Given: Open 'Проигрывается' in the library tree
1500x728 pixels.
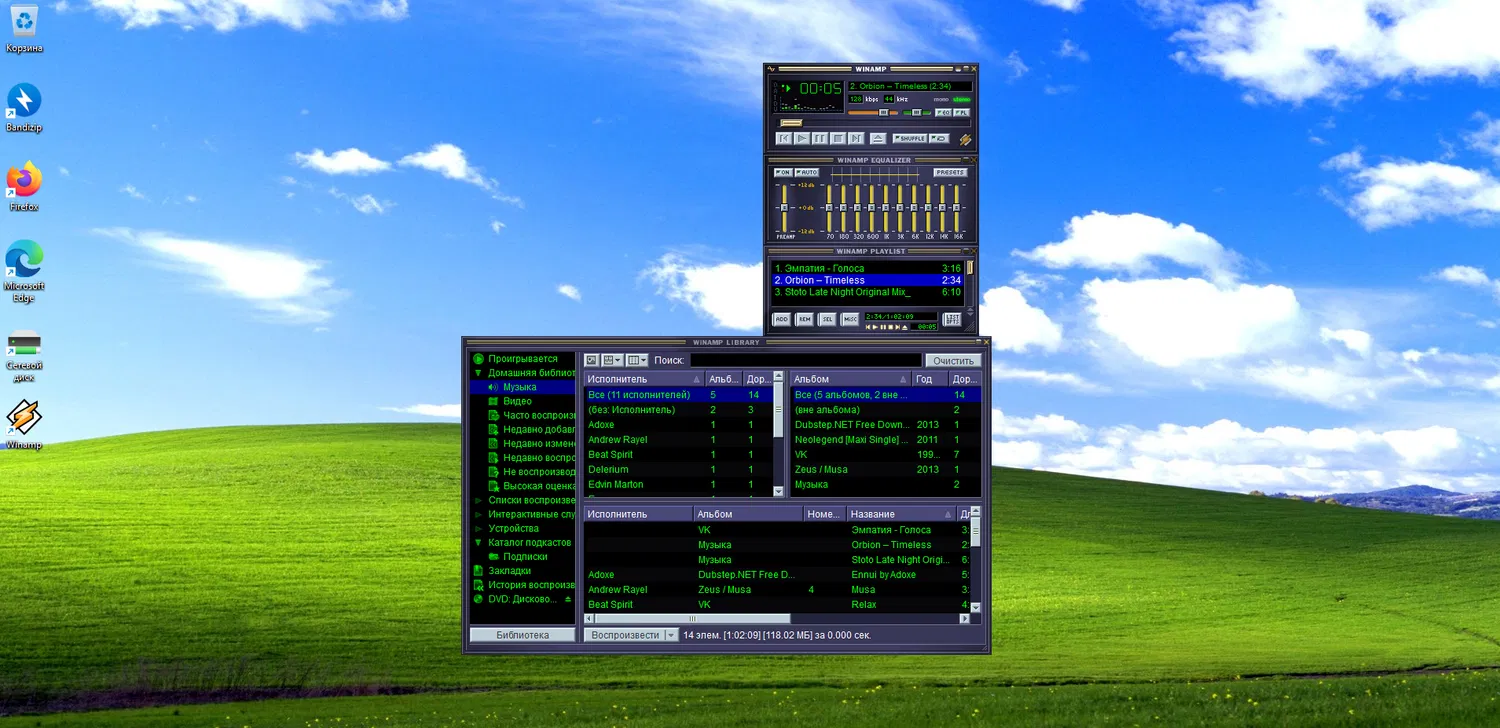Looking at the screenshot, I should tap(523, 359).
